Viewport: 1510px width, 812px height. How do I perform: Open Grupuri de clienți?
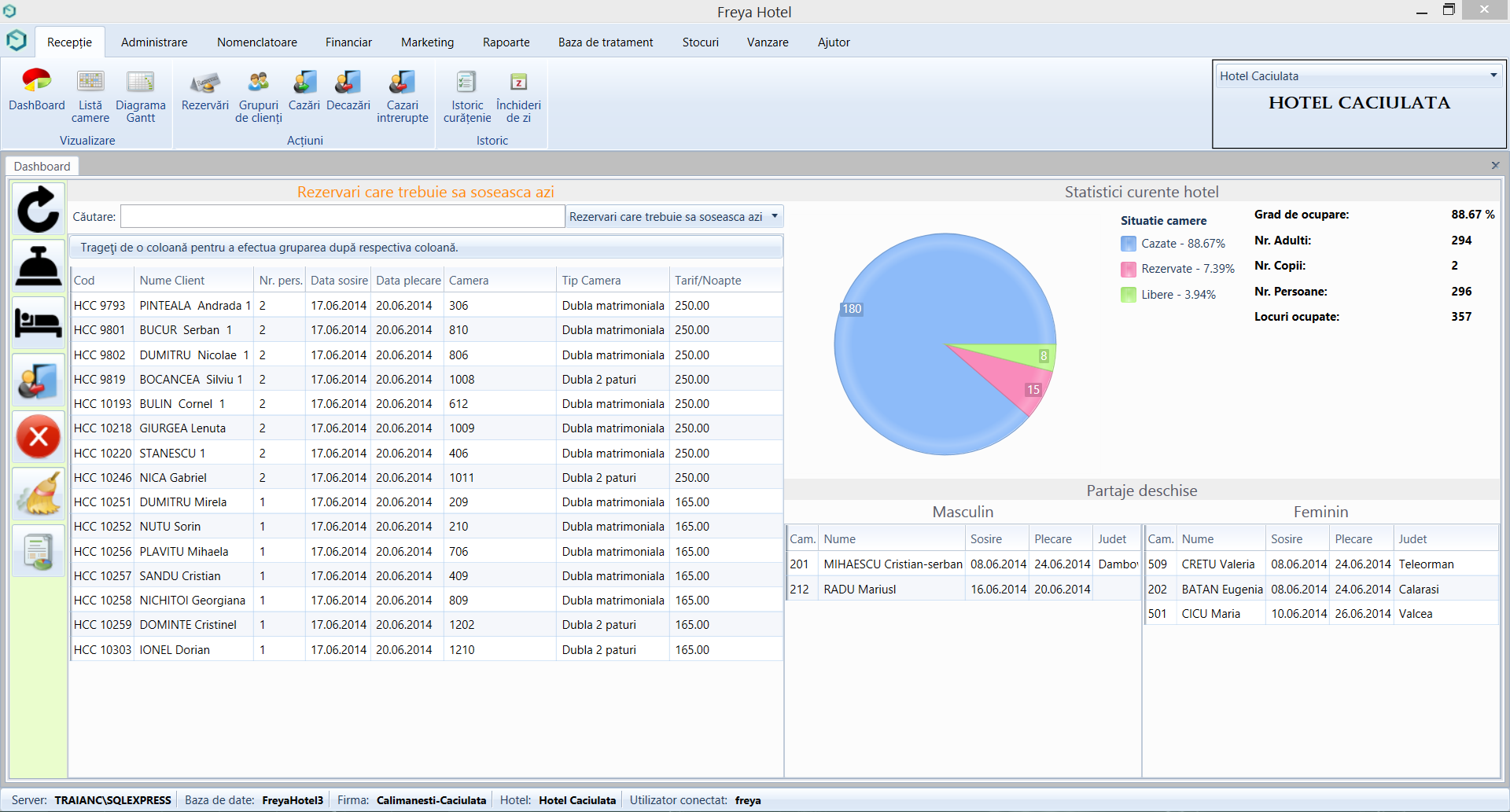(258, 96)
